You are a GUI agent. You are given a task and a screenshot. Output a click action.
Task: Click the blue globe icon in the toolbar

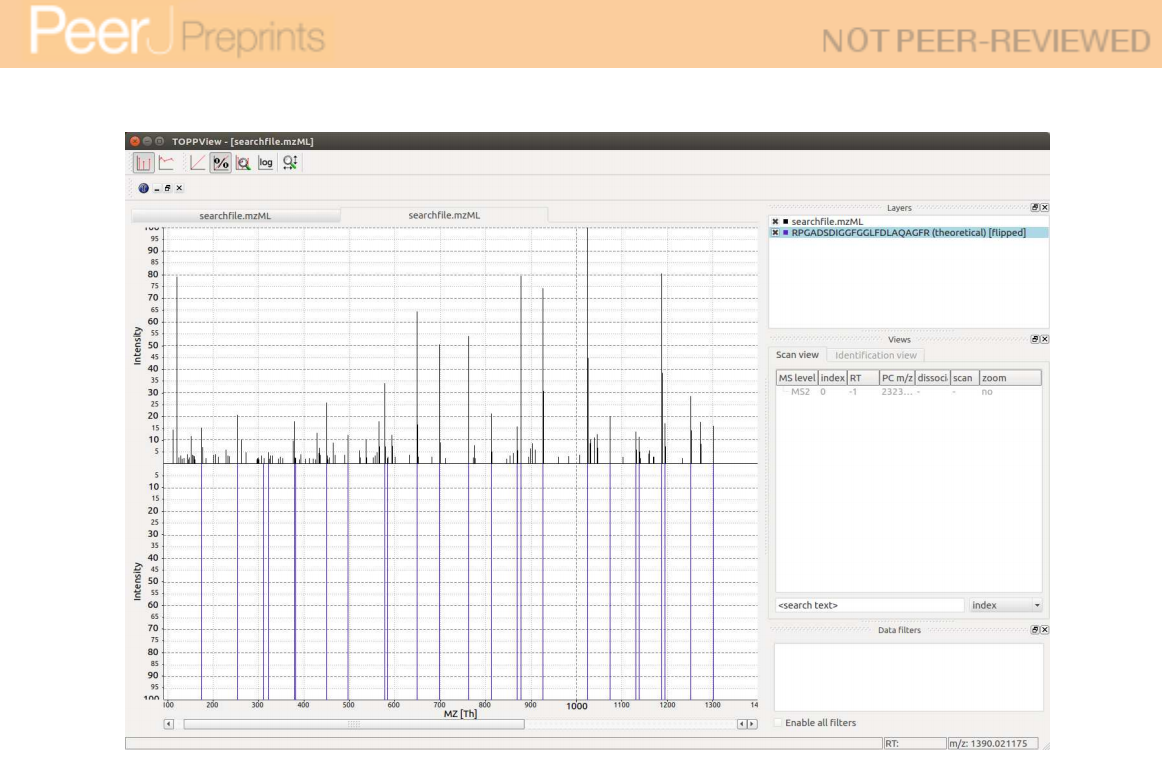(143, 188)
